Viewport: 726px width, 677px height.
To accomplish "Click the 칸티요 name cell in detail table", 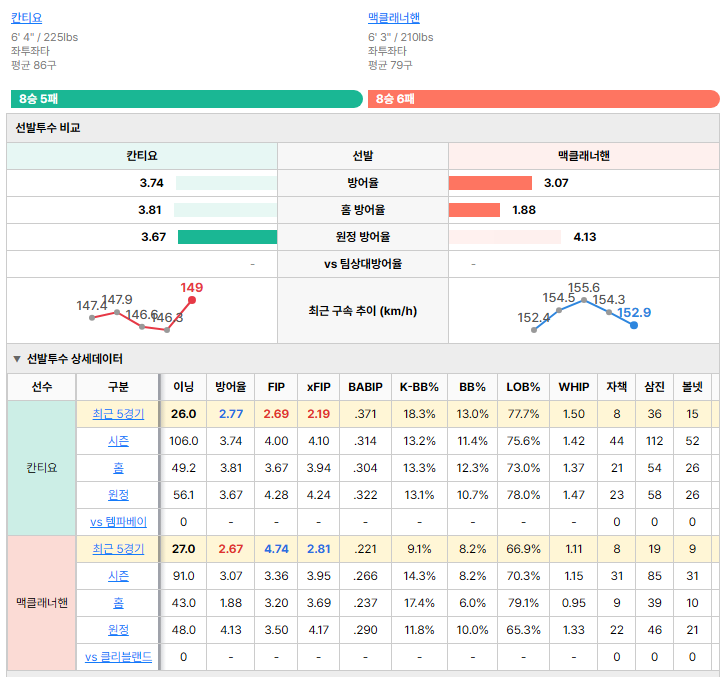I will pyautogui.click(x=42, y=468).
